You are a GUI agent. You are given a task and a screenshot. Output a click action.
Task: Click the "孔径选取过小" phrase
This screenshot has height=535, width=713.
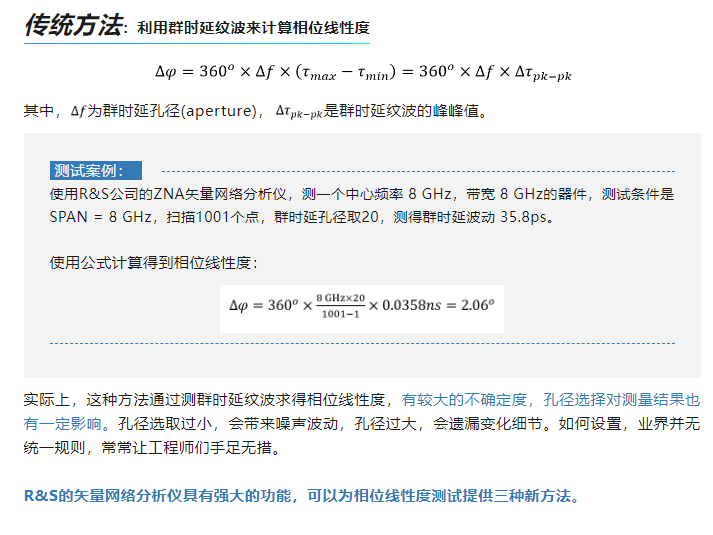[166, 423]
